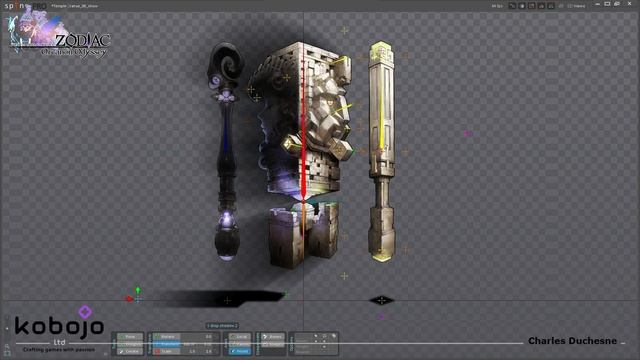The image size is (640, 360).
Task: Toggle bone names option icon
Action: click(334, 336)
